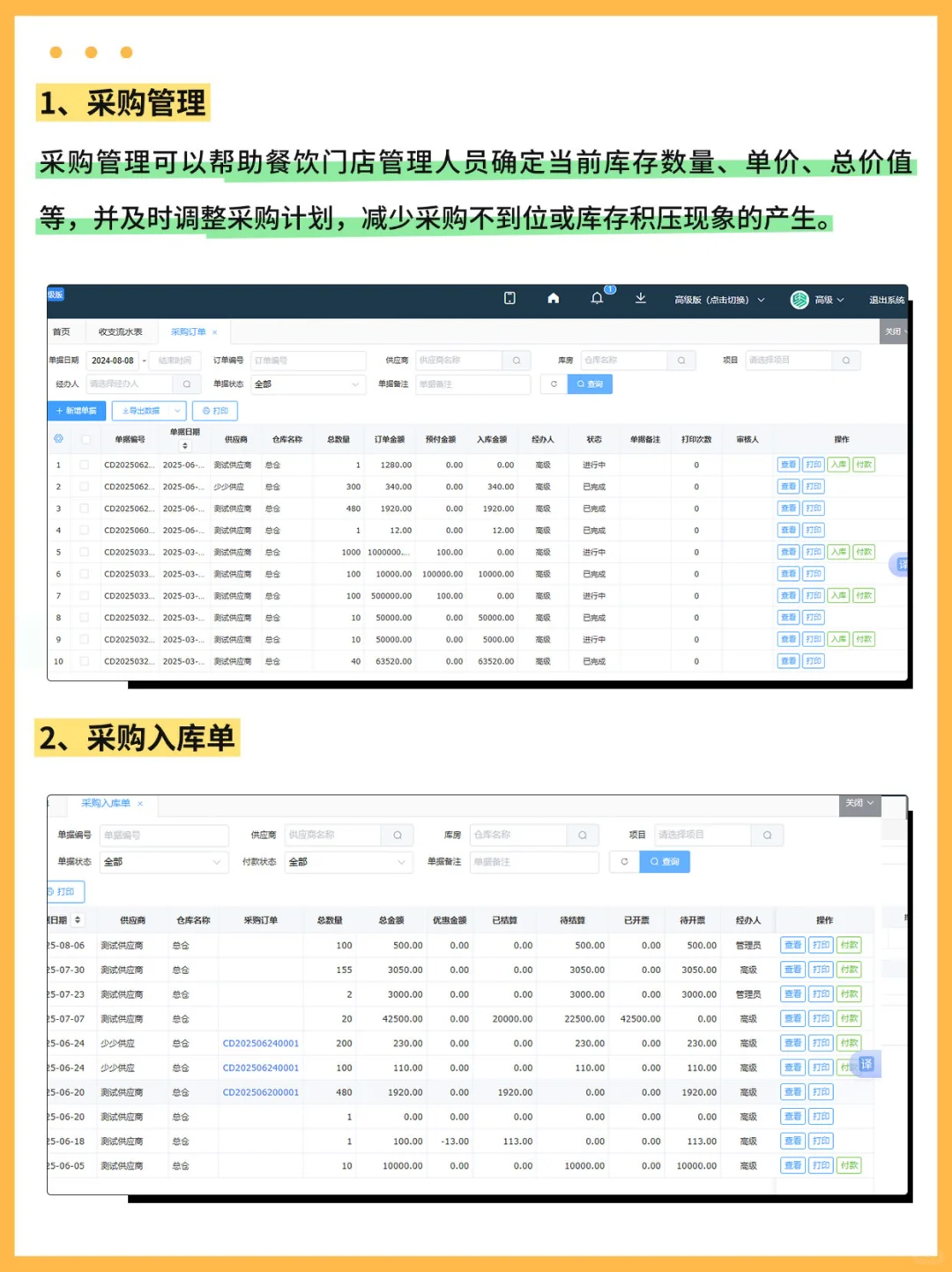The height and width of the screenshot is (1272, 952).
Task: Click the supplier name search magnifier icon
Action: (516, 360)
